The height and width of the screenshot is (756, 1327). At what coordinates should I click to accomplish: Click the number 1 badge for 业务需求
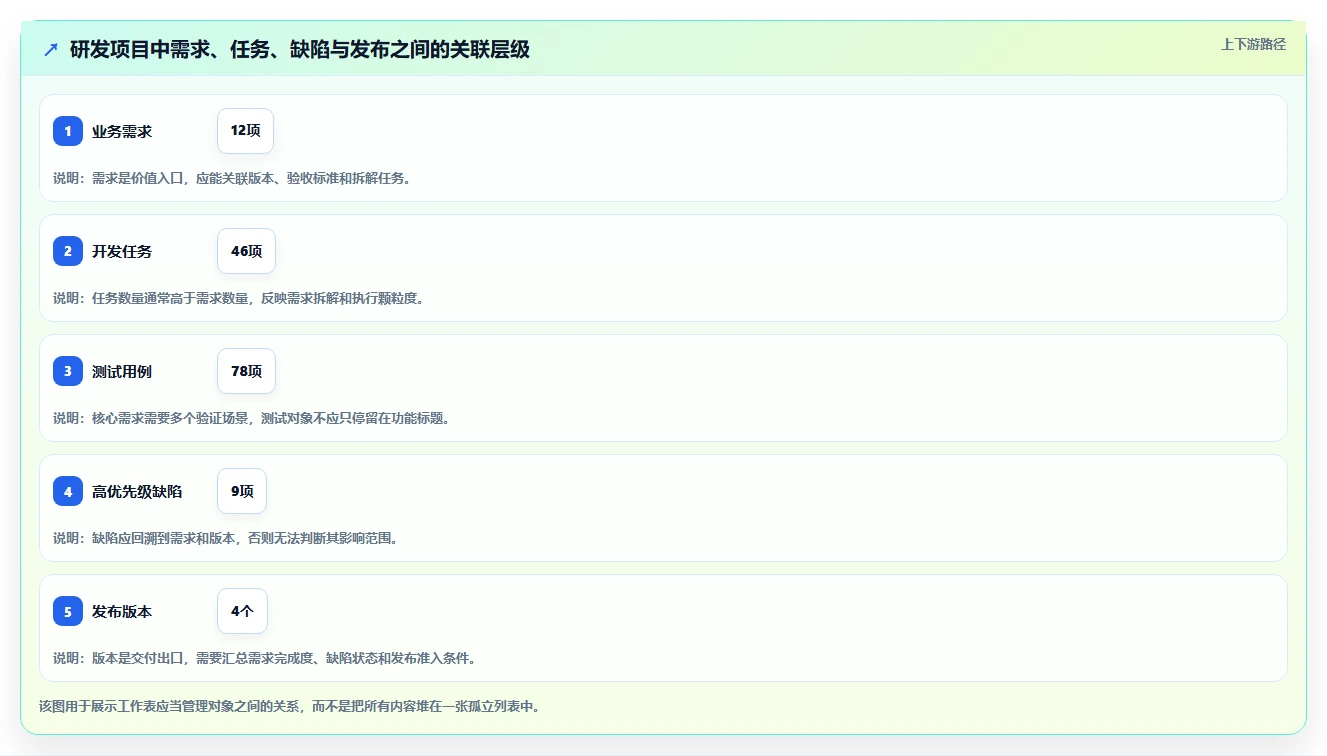[68, 131]
